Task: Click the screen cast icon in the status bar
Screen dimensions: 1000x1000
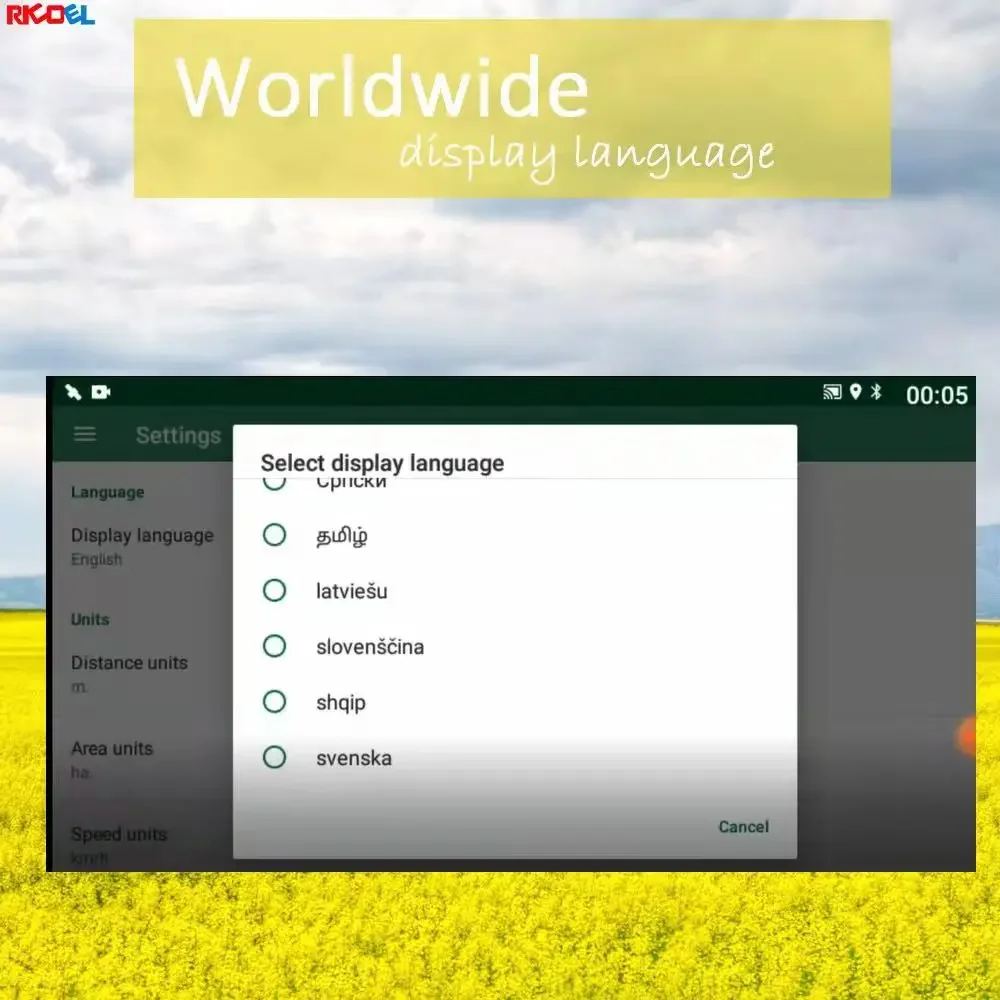Action: point(832,392)
